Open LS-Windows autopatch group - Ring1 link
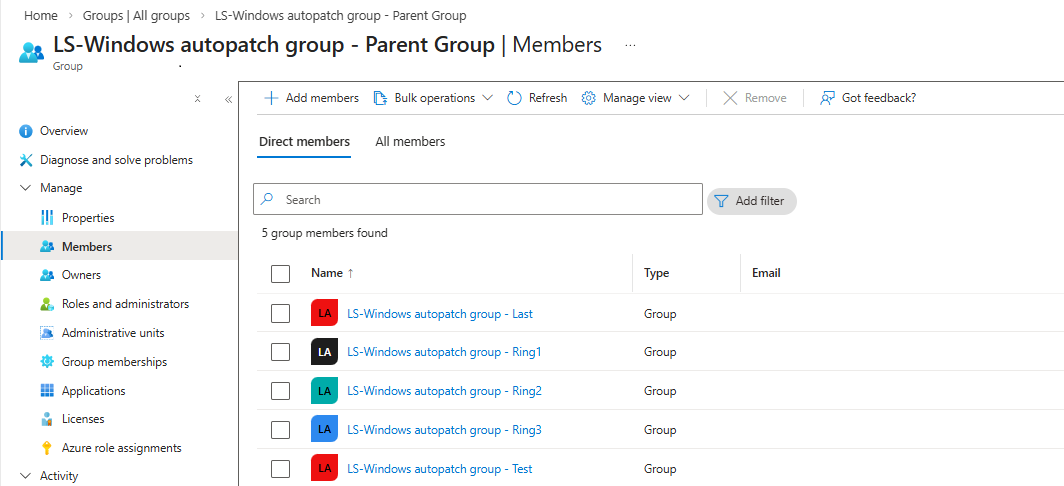 [444, 352]
